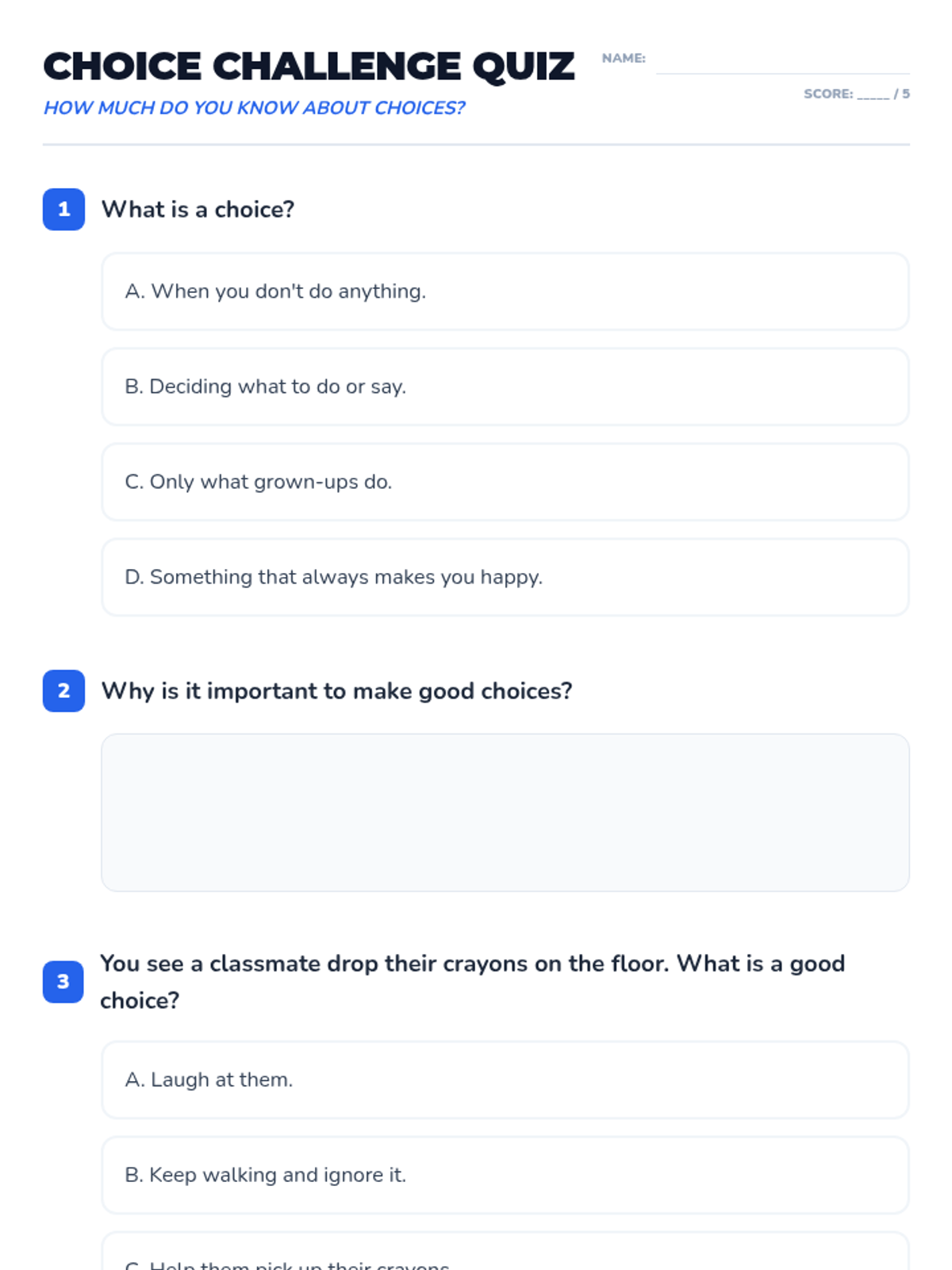
Task: Choose 'Laugh at them' answer
Action: coord(505,1079)
